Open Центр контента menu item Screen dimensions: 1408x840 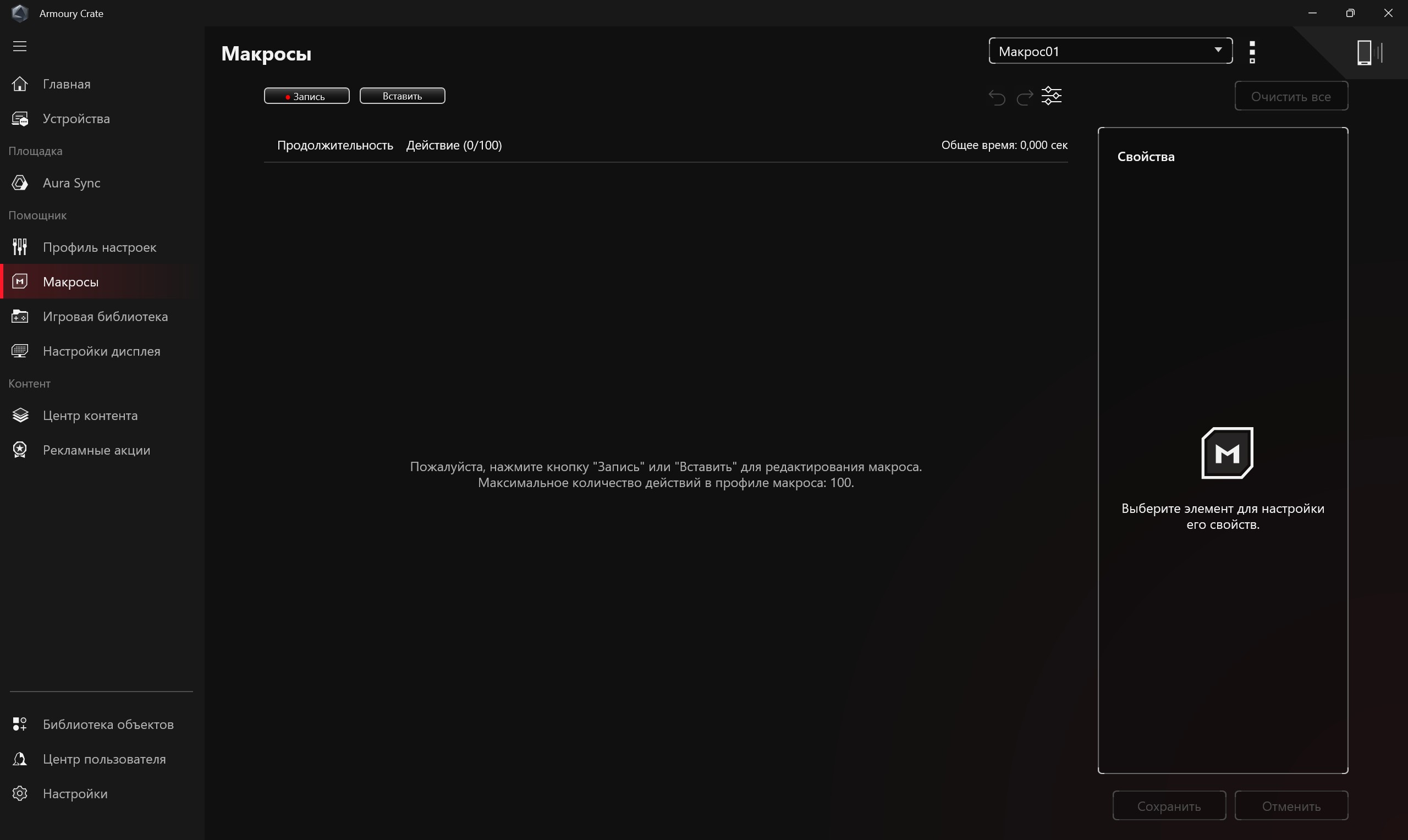click(x=102, y=415)
